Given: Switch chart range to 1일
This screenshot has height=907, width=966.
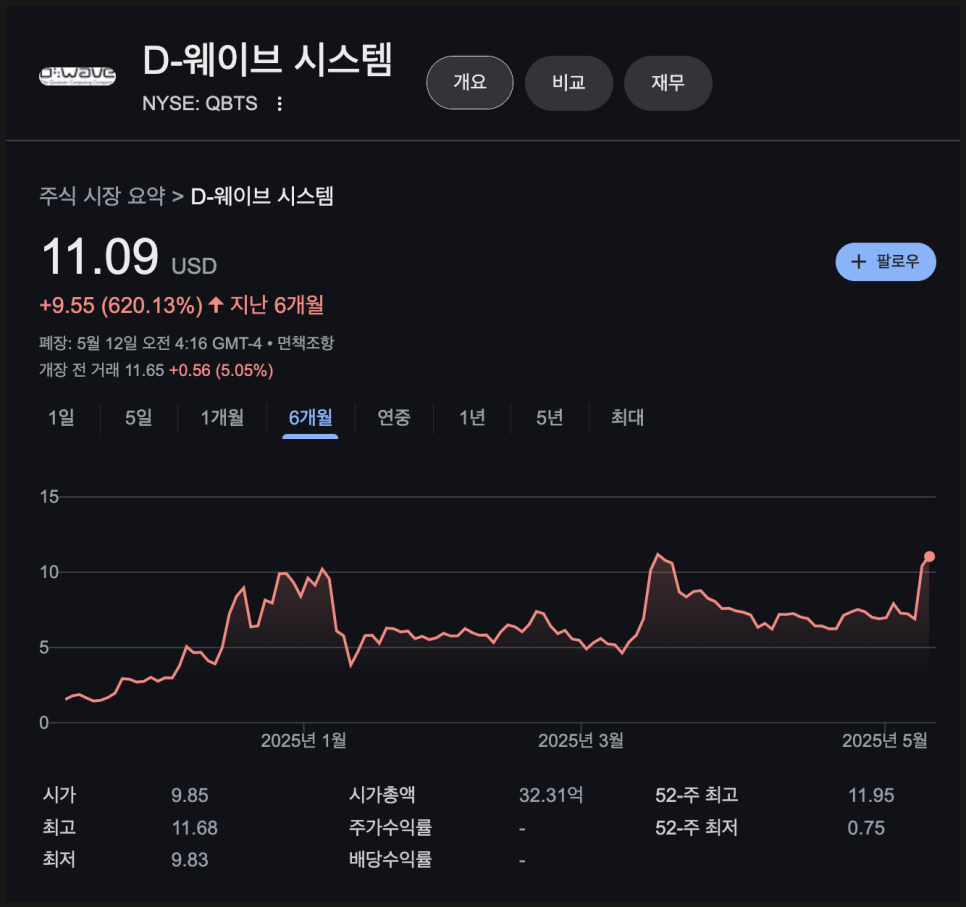Looking at the screenshot, I should pyautogui.click(x=61, y=418).
